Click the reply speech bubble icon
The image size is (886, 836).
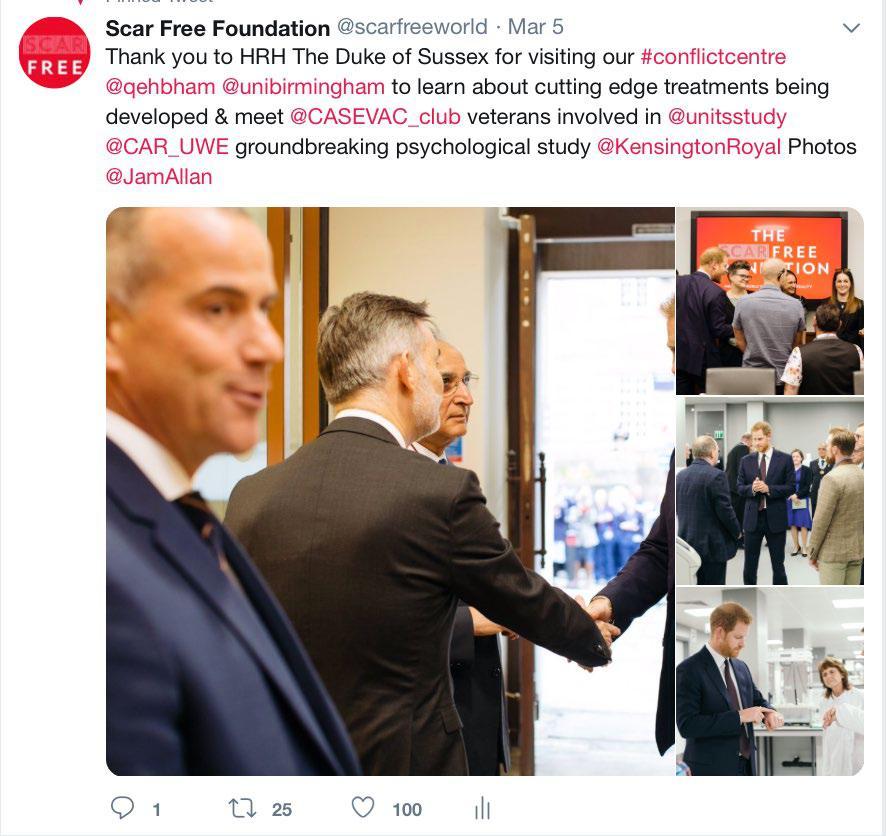tap(122, 808)
